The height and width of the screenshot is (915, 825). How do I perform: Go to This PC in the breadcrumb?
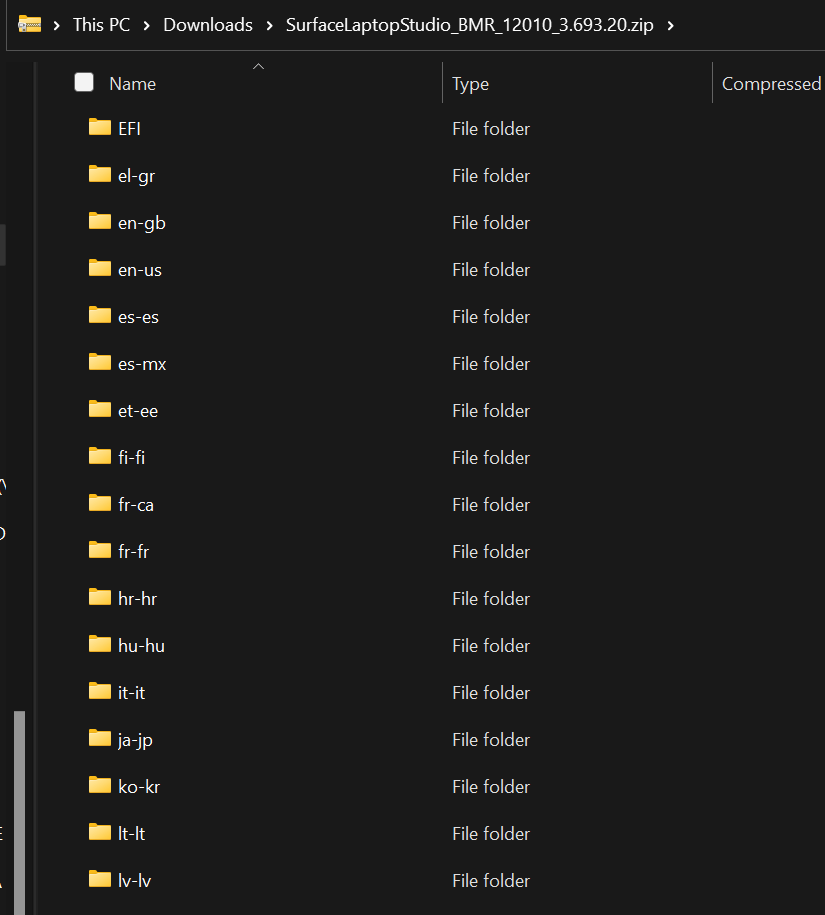102,25
